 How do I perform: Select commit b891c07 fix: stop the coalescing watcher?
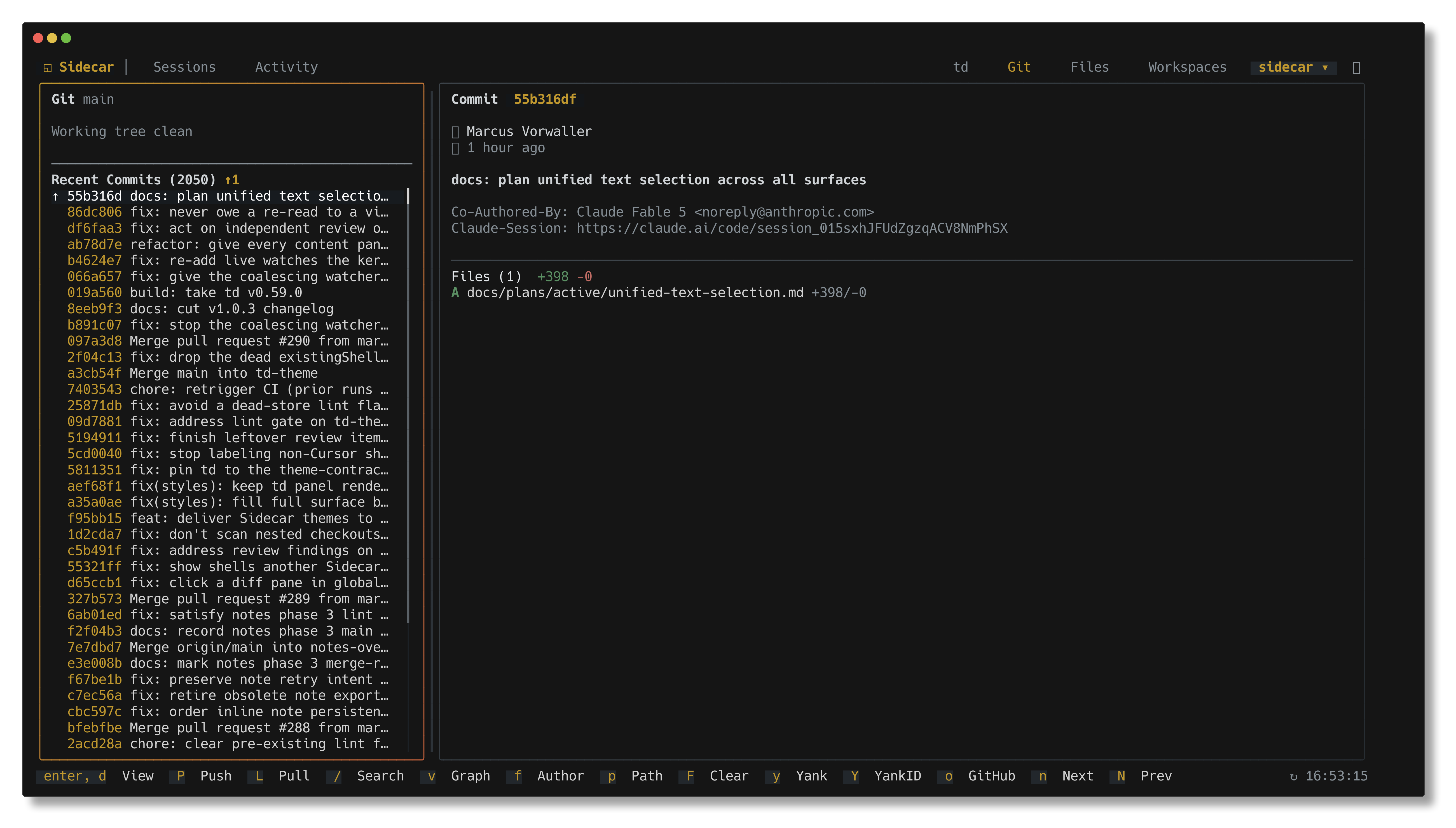click(x=228, y=325)
